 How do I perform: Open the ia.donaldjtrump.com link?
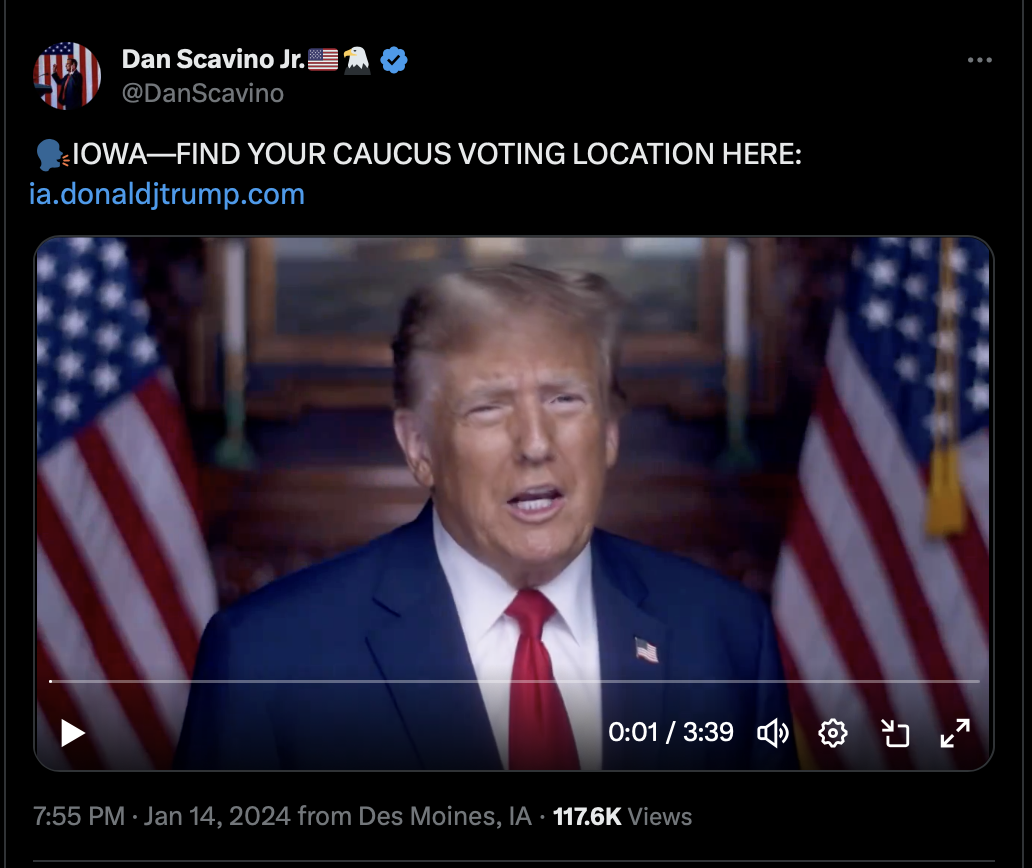[x=167, y=194]
